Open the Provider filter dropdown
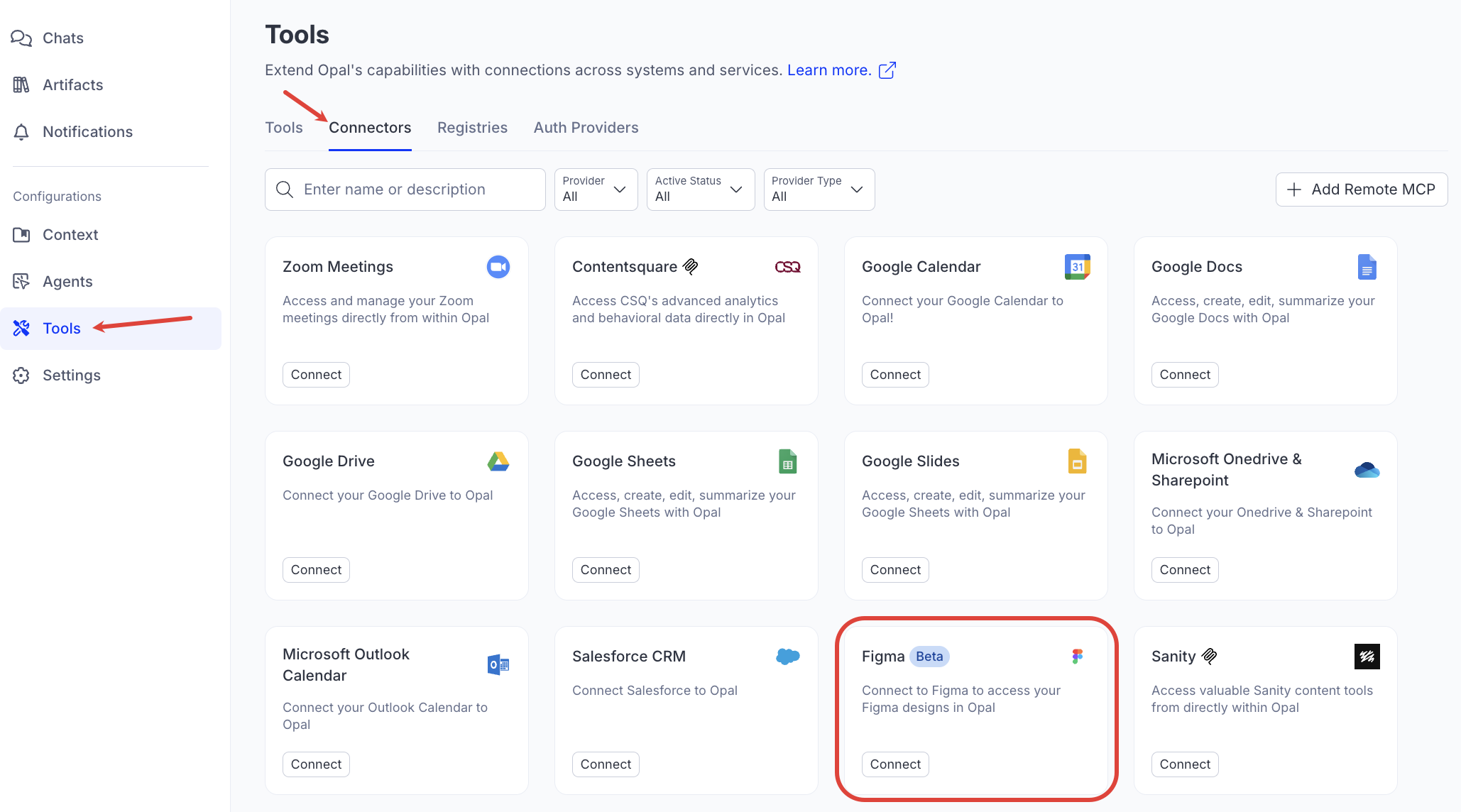This screenshot has height=812, width=1461. (596, 190)
